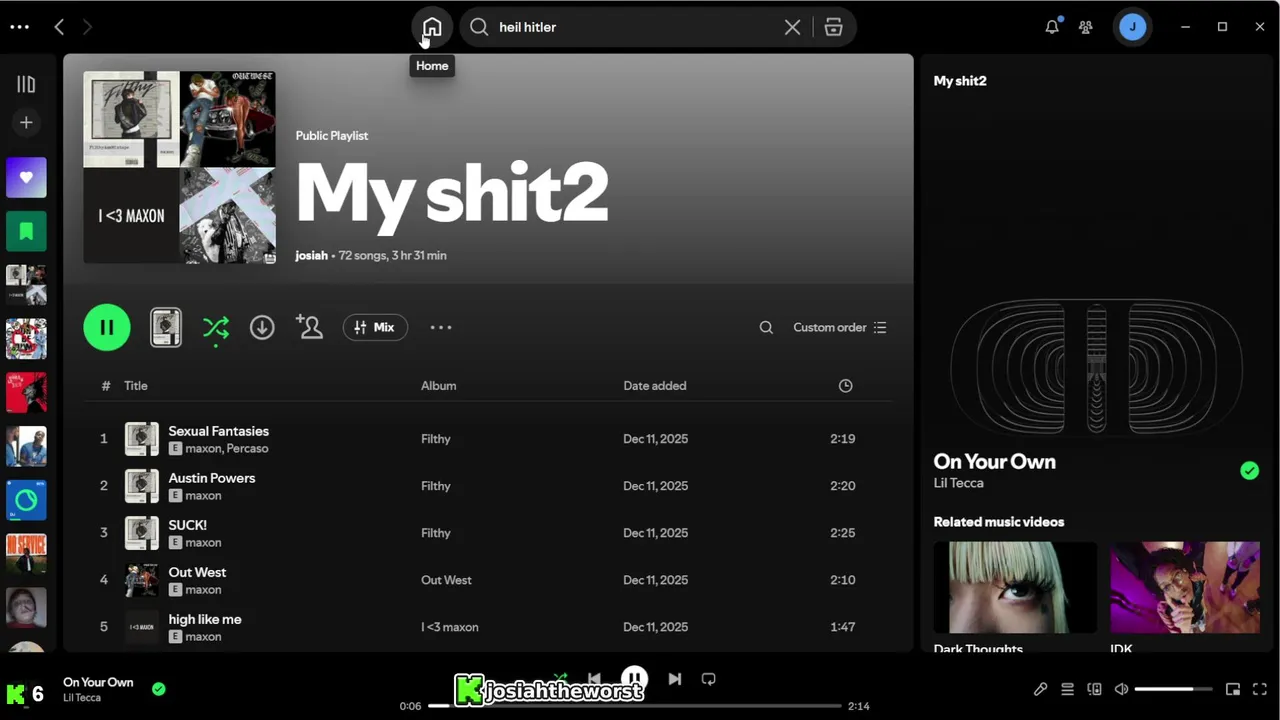Toggle playlist download

tap(262, 327)
